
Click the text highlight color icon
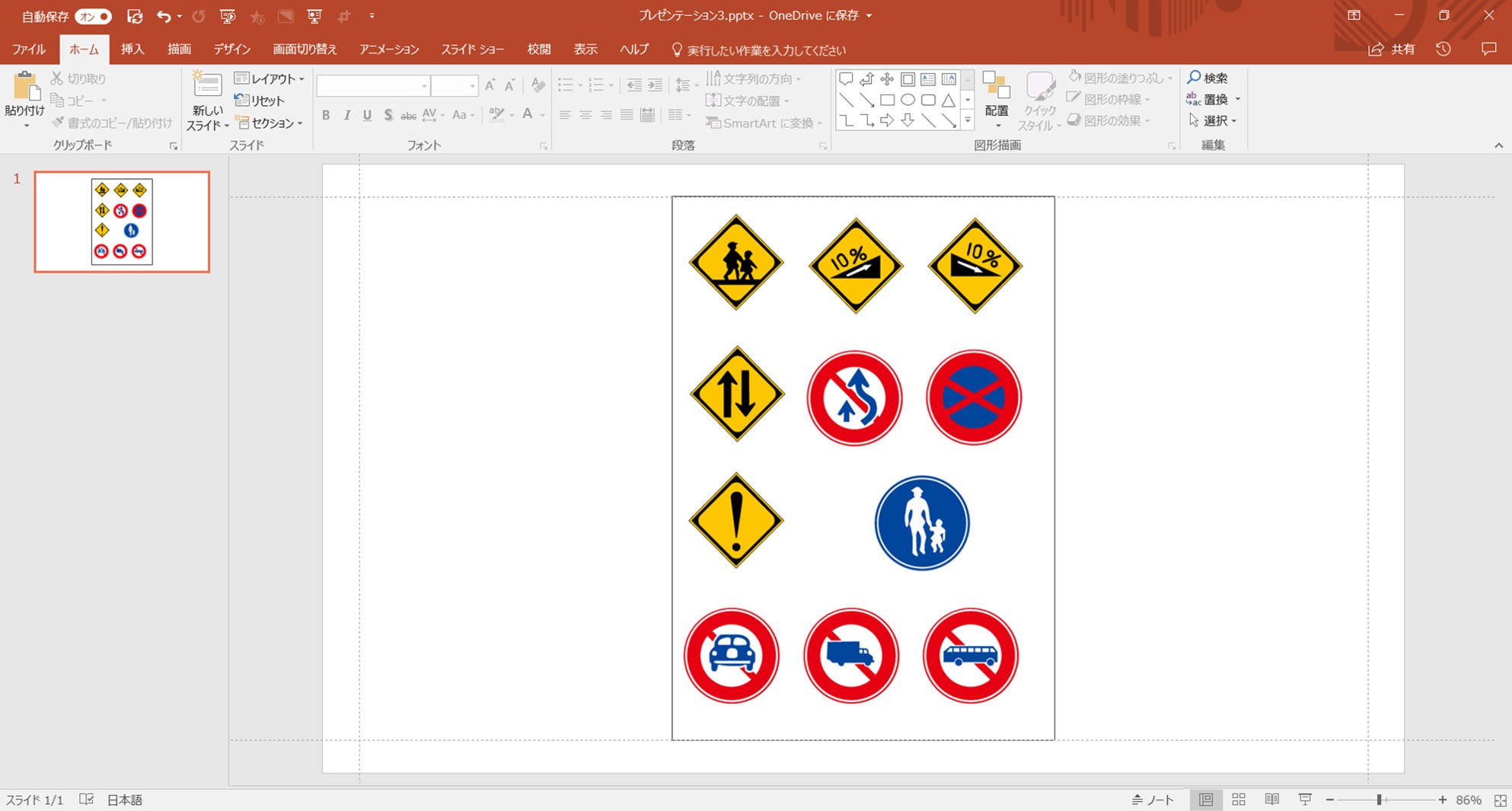[x=496, y=115]
